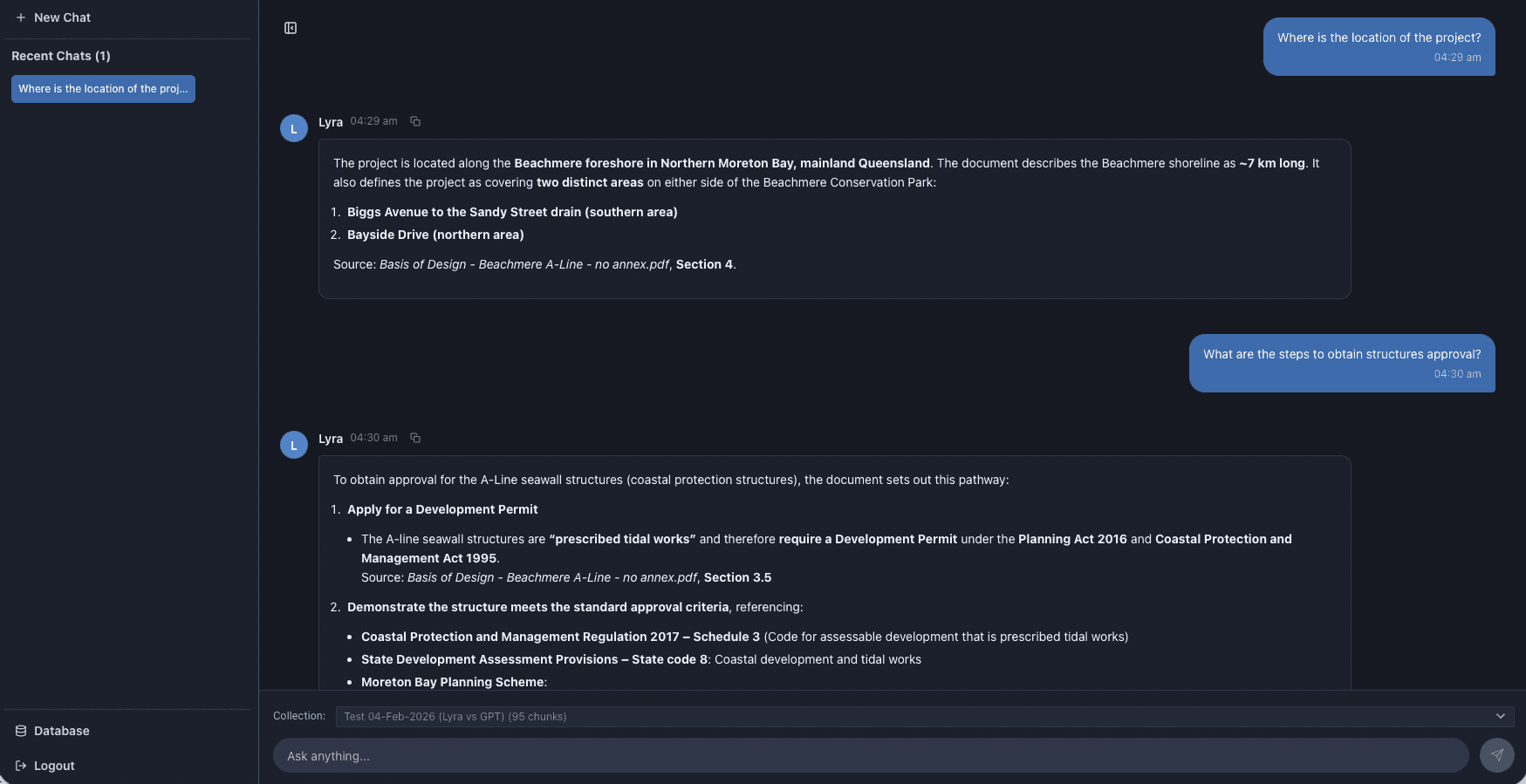The width and height of the screenshot is (1526, 784).
Task: Click Lyra's first response message bubble
Action: tap(834, 218)
